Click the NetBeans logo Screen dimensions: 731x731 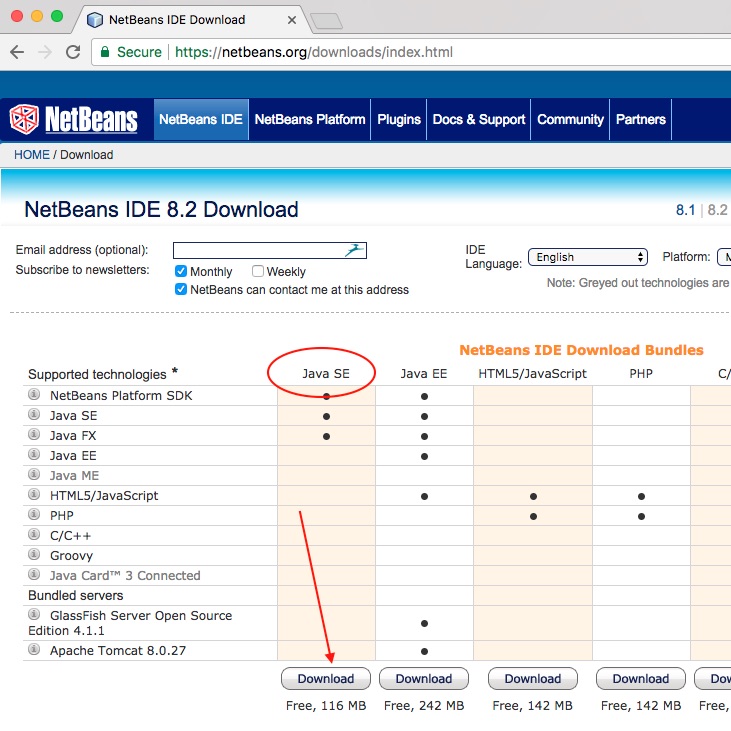click(73, 119)
